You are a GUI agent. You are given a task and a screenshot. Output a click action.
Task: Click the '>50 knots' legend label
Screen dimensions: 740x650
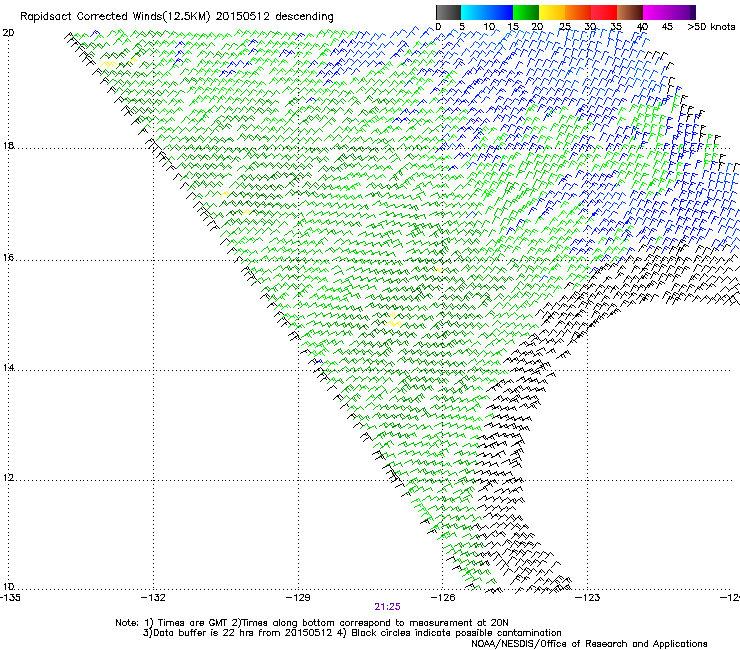[x=711, y=26]
